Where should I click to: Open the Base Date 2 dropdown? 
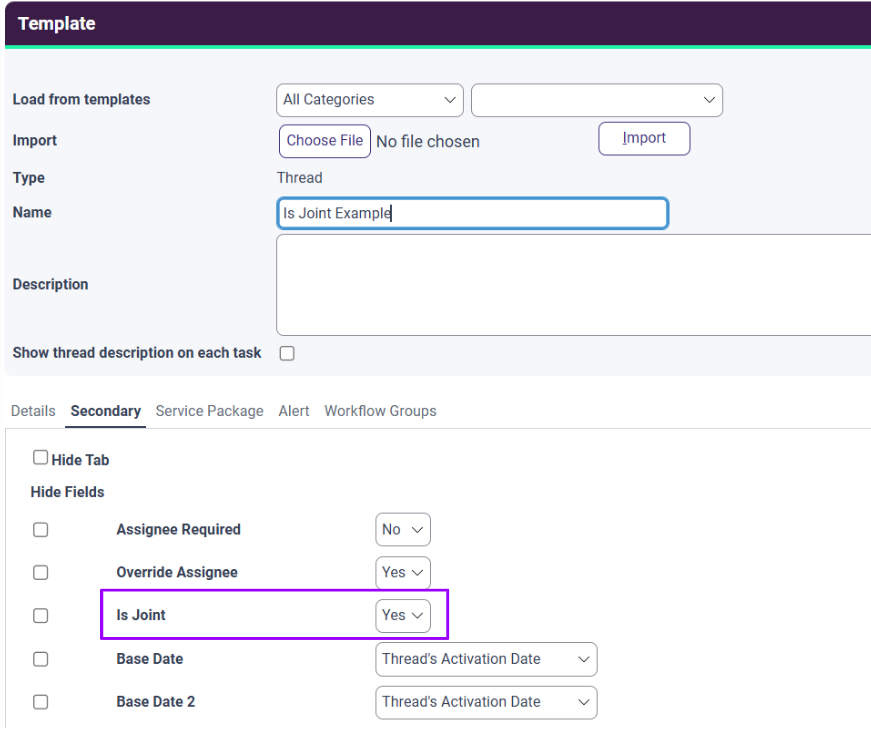[486, 702]
